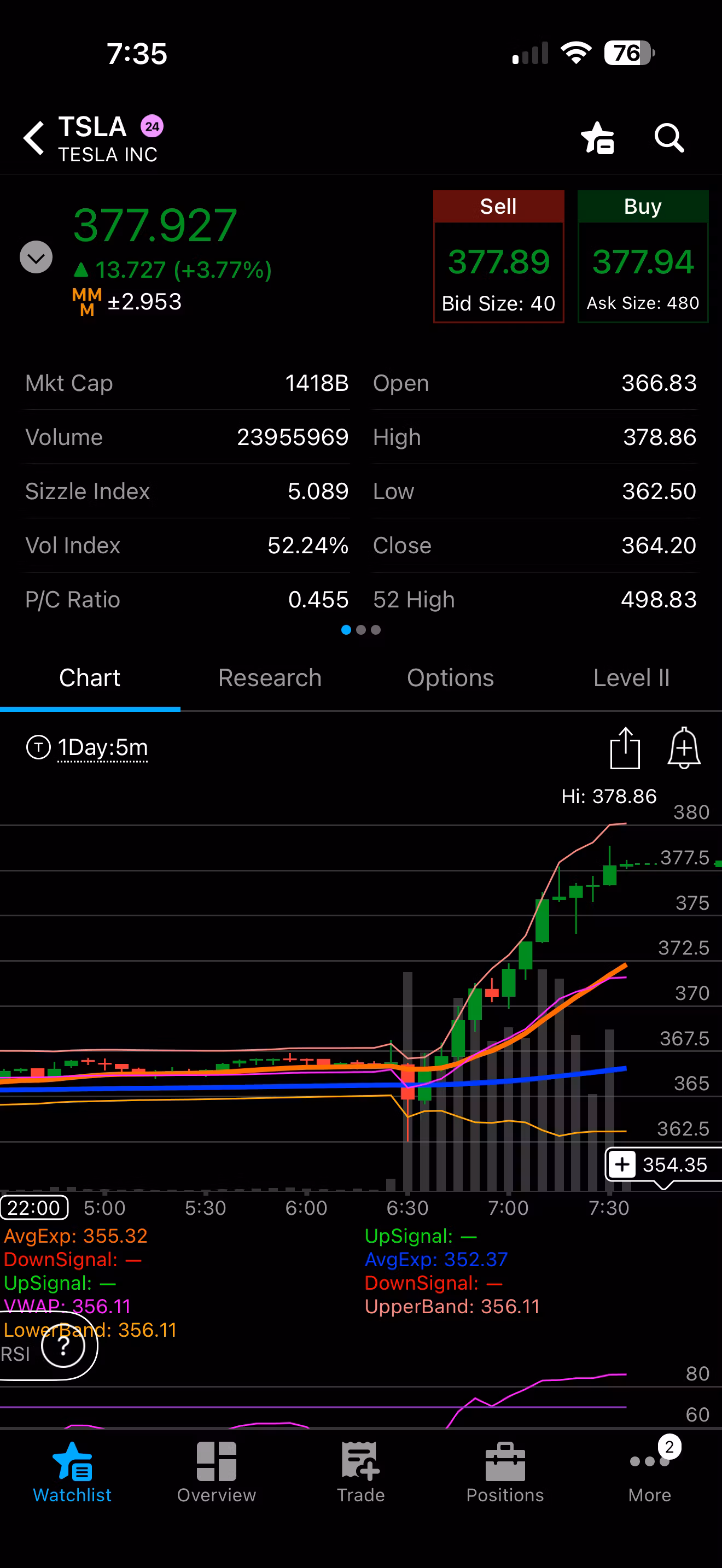Tap the Volume value 23955969

pos(293,437)
